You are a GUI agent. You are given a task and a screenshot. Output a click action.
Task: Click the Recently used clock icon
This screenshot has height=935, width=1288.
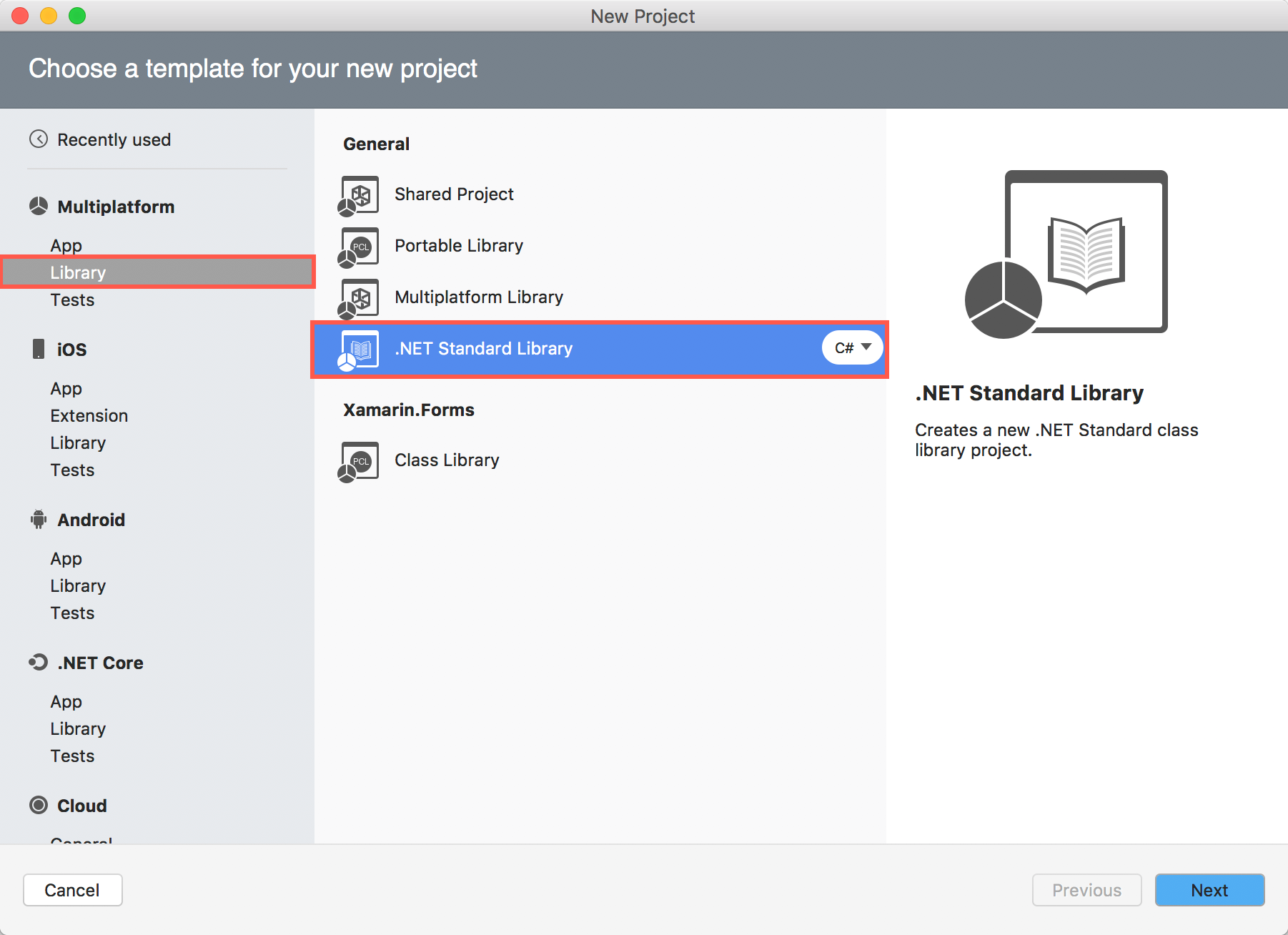pyautogui.click(x=39, y=139)
